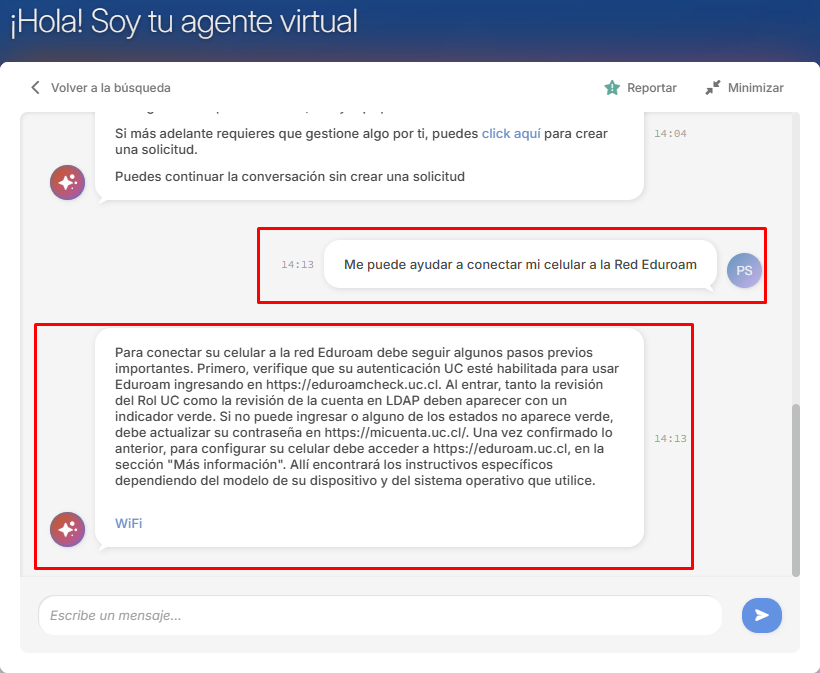
Task: Open the WiFi link in the Eduroam reply
Action: [x=128, y=523]
